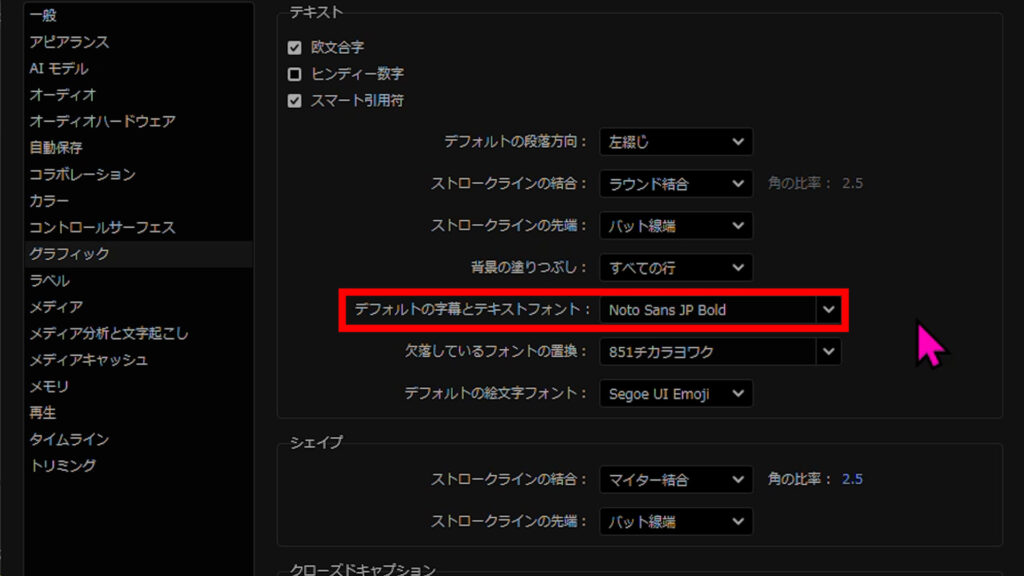The width and height of the screenshot is (1024, 576).
Task: Select ラベル in the category list
Action: 49,280
